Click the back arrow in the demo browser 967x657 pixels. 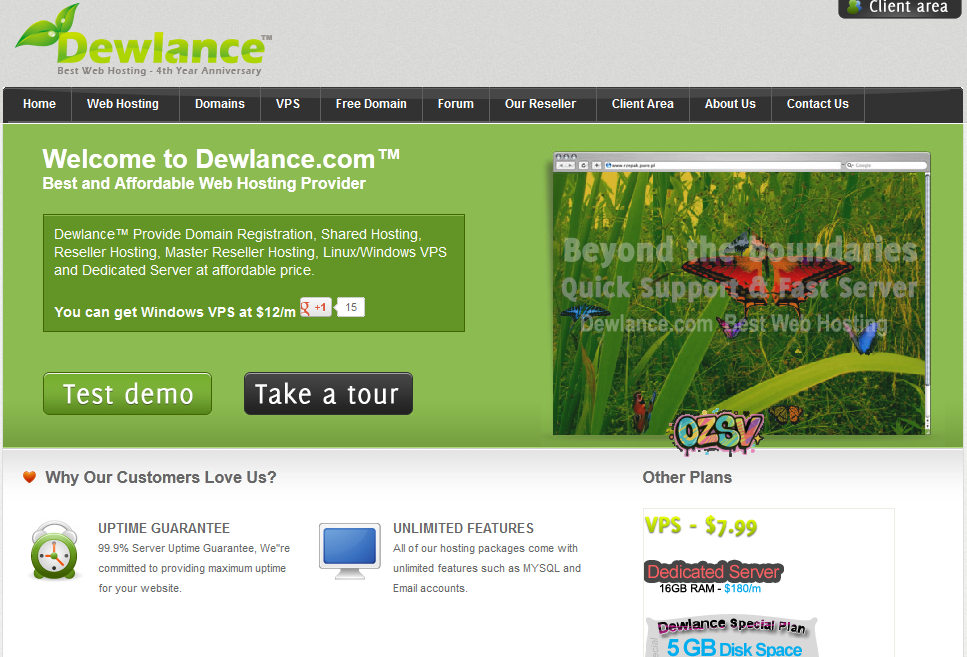coord(561,163)
